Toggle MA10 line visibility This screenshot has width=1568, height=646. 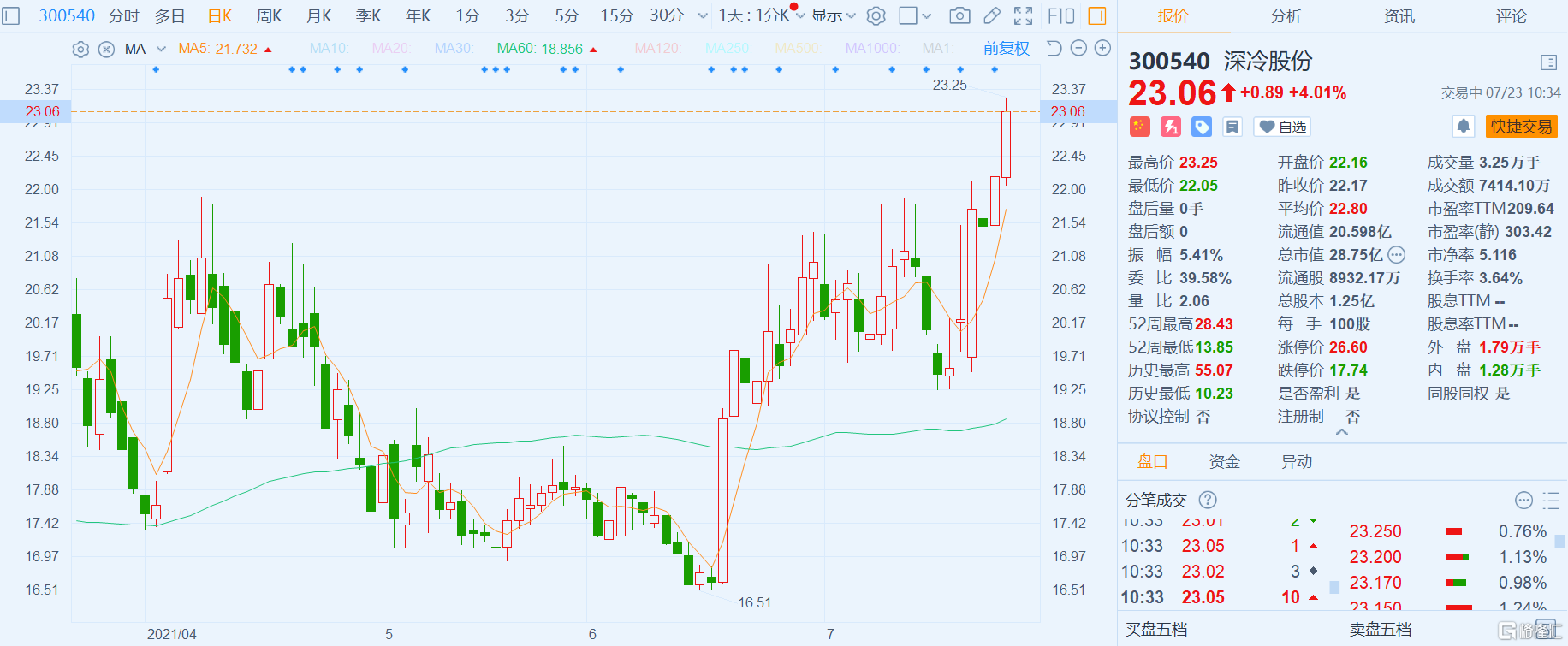tap(329, 49)
